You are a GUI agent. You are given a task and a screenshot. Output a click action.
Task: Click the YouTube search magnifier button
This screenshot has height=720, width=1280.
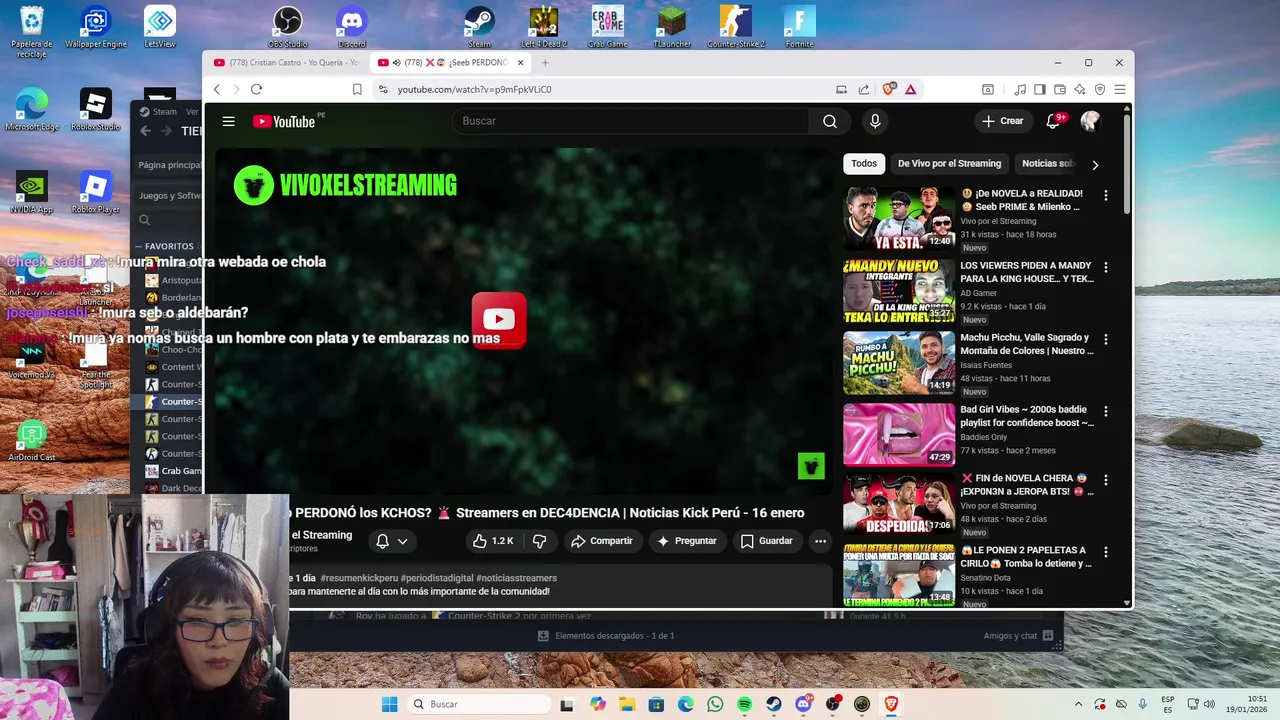(x=830, y=121)
